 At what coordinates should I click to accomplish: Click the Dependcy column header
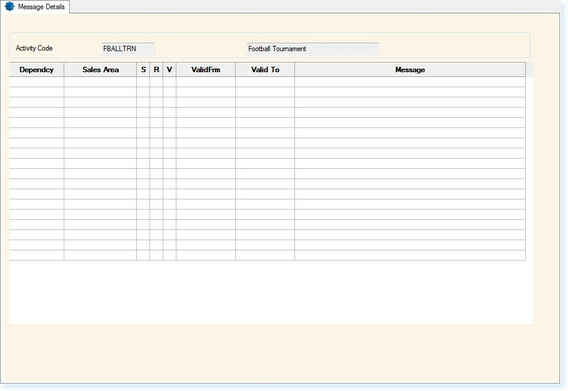[x=37, y=70]
